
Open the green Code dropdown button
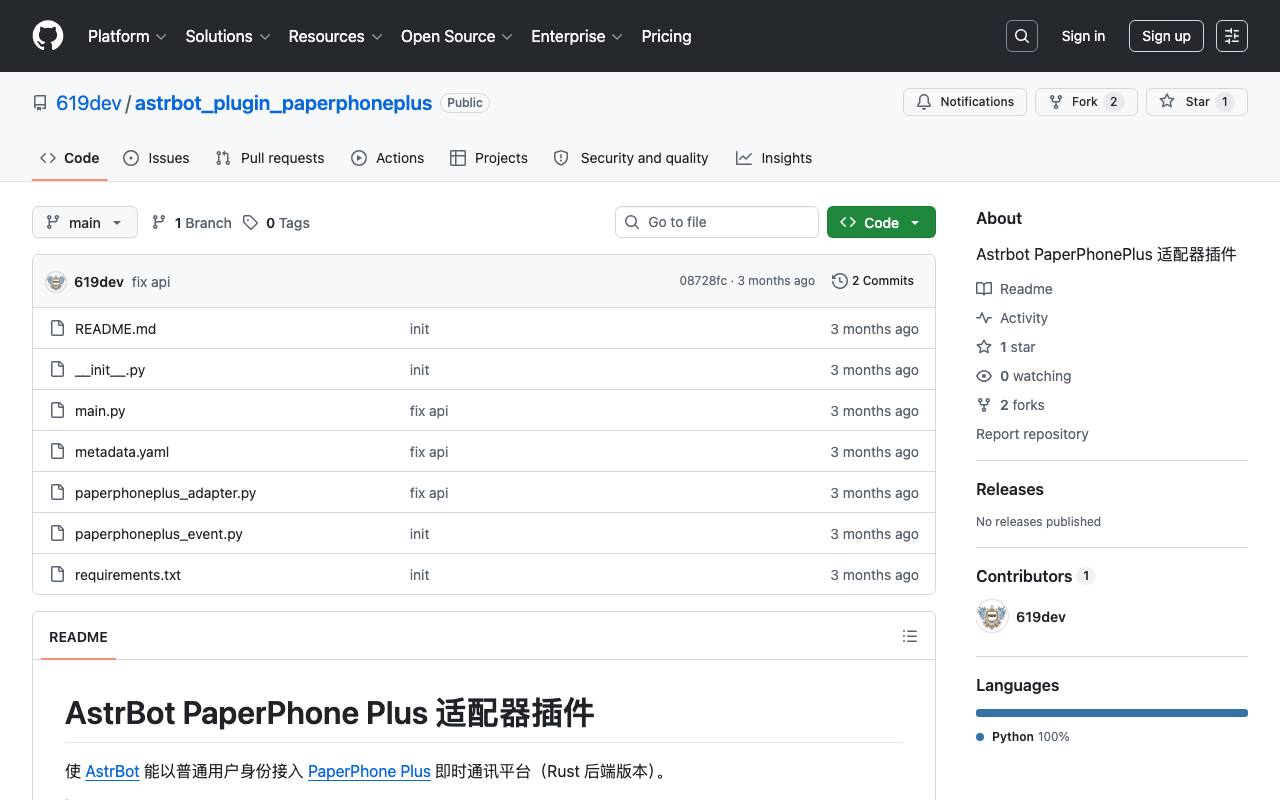881,222
